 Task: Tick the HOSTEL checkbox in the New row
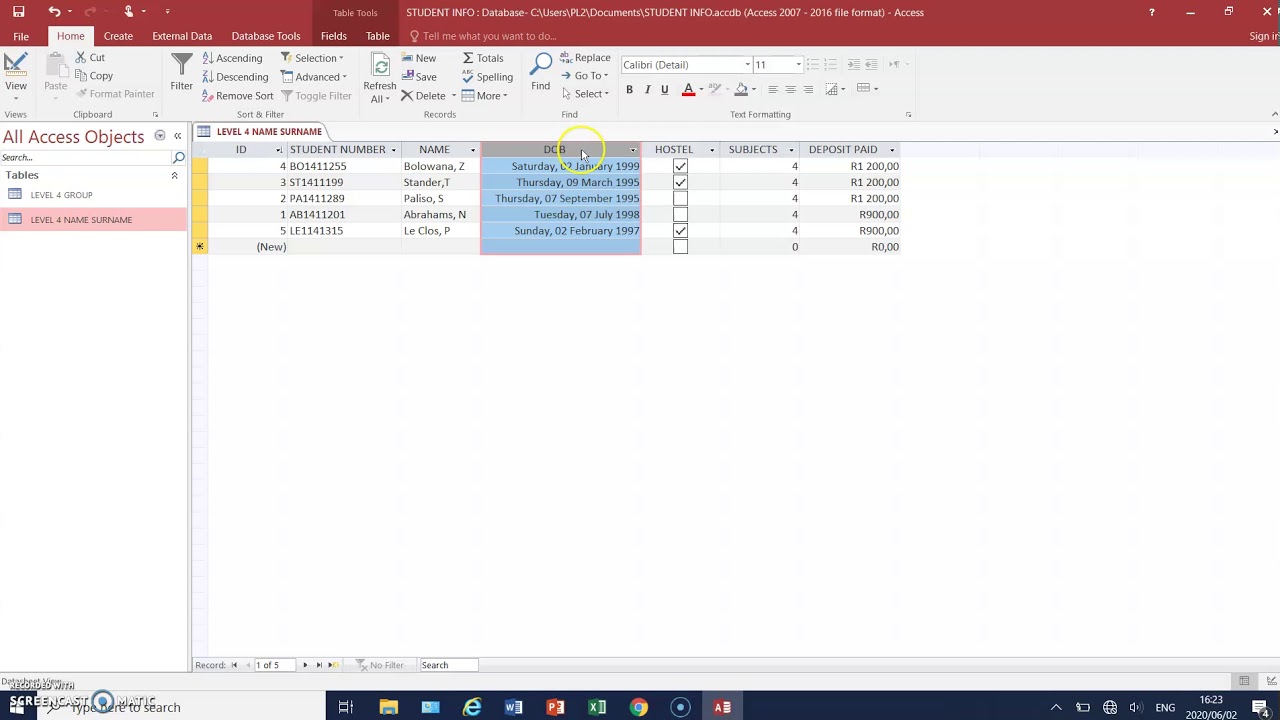tap(680, 246)
